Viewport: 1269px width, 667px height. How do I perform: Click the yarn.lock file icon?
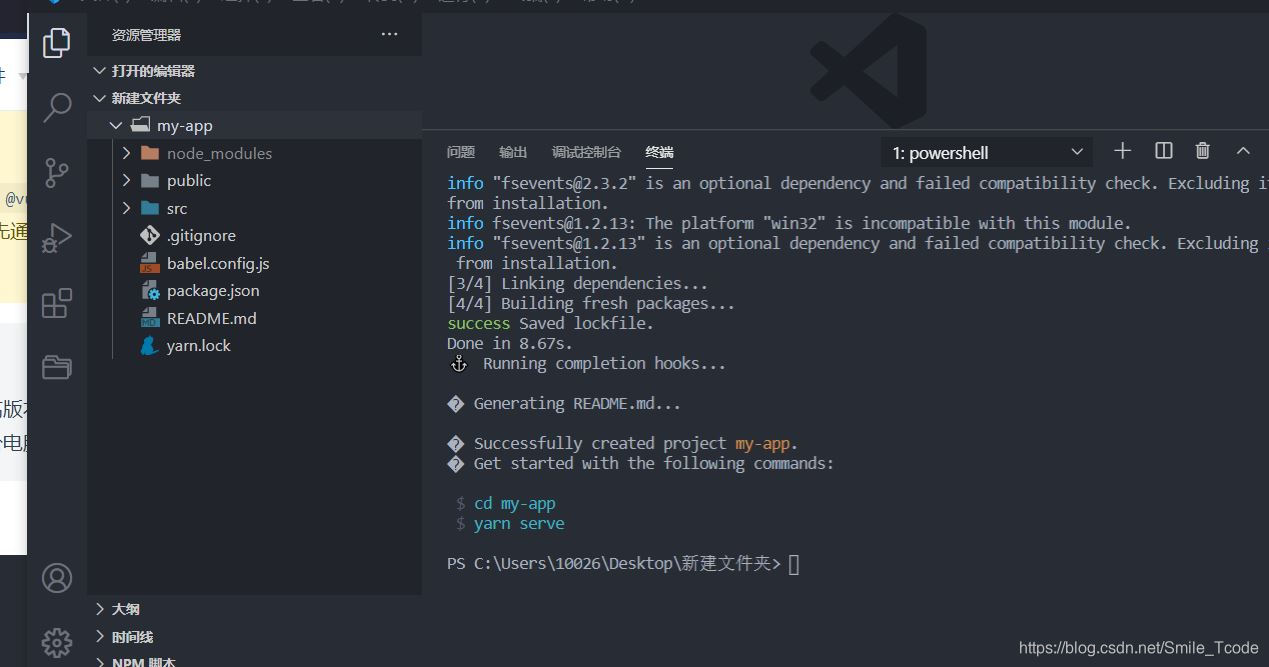(150, 345)
